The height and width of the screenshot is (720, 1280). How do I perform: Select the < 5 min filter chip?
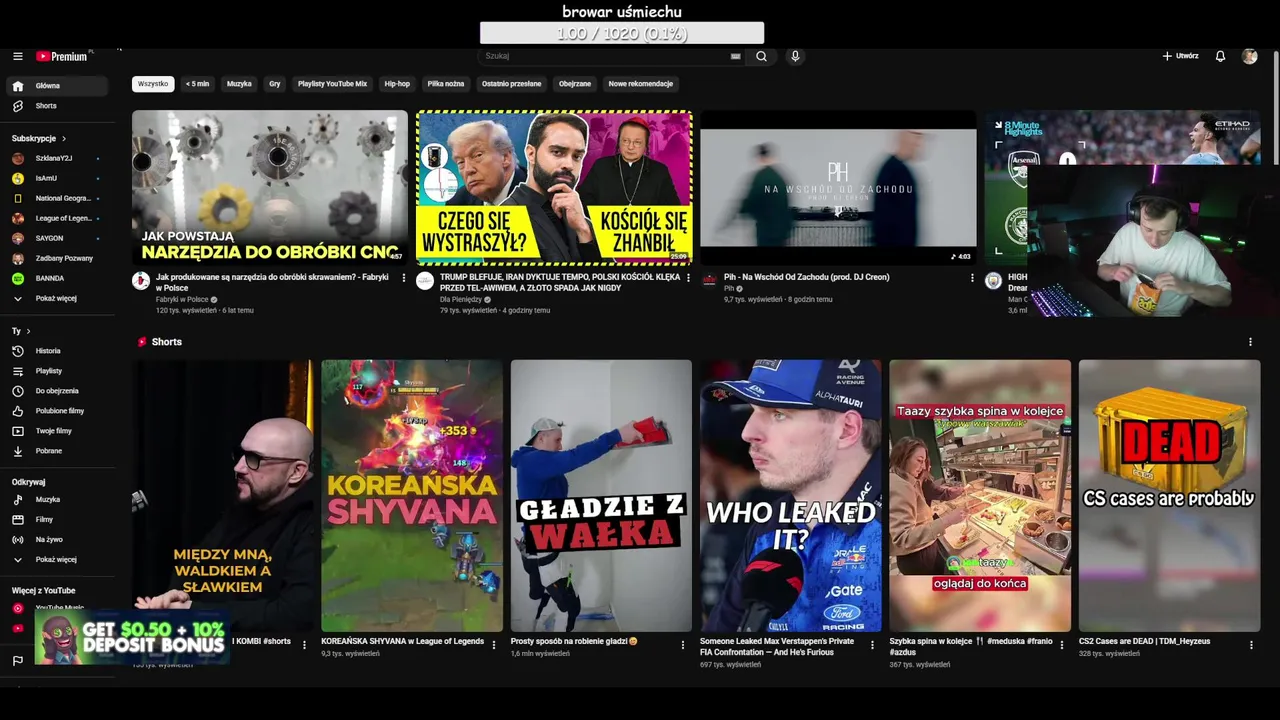197,84
